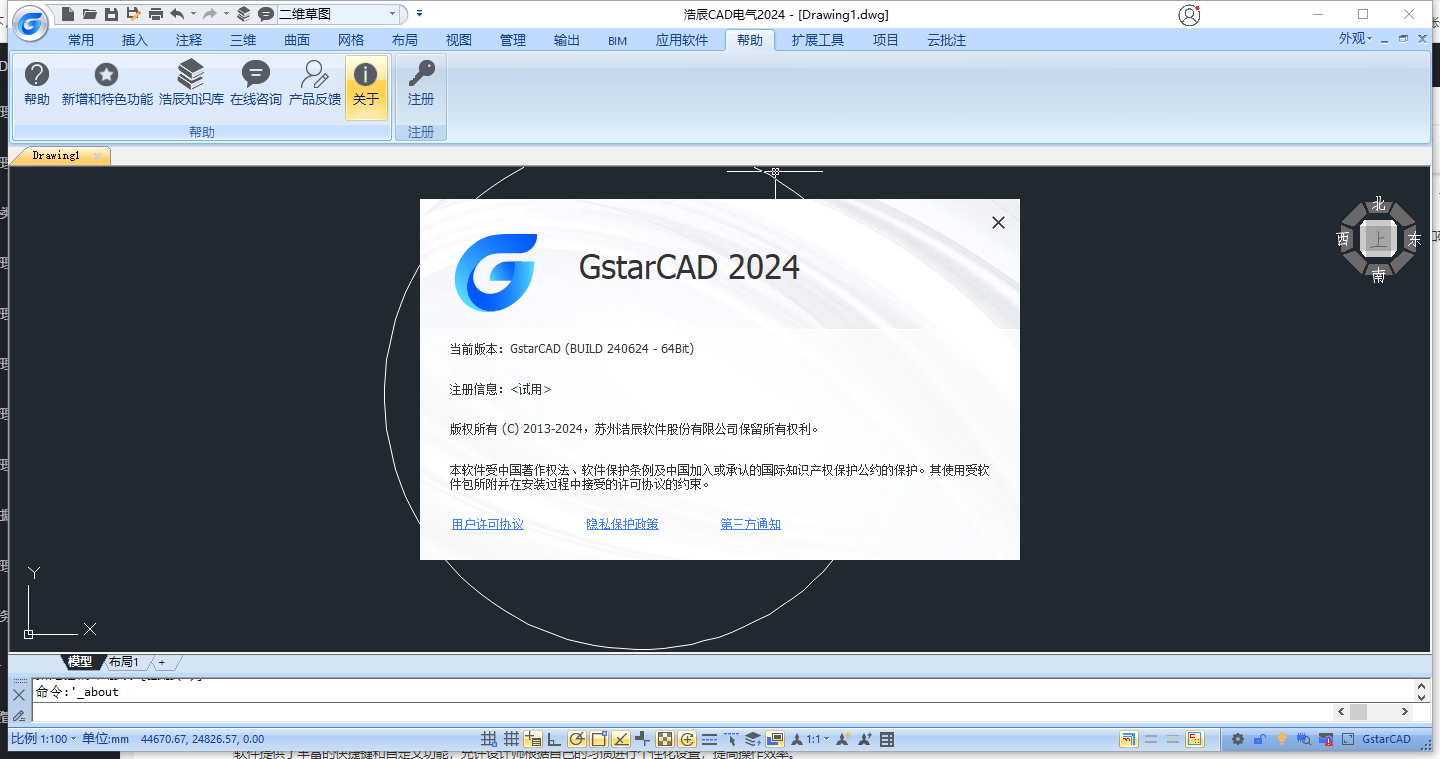
Task: Click the Save As icon with pencil
Action: (x=133, y=14)
